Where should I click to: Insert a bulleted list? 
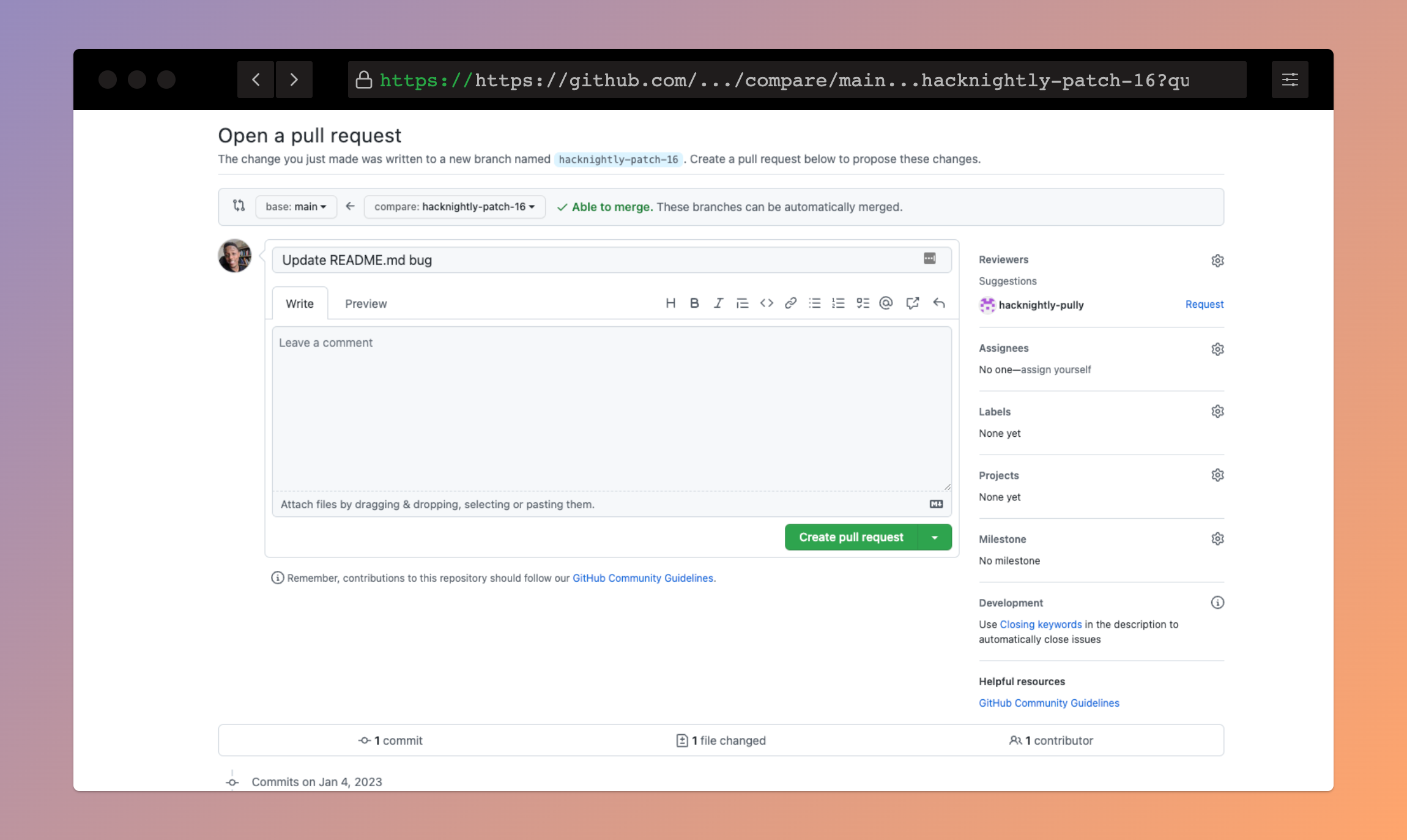[x=814, y=303]
